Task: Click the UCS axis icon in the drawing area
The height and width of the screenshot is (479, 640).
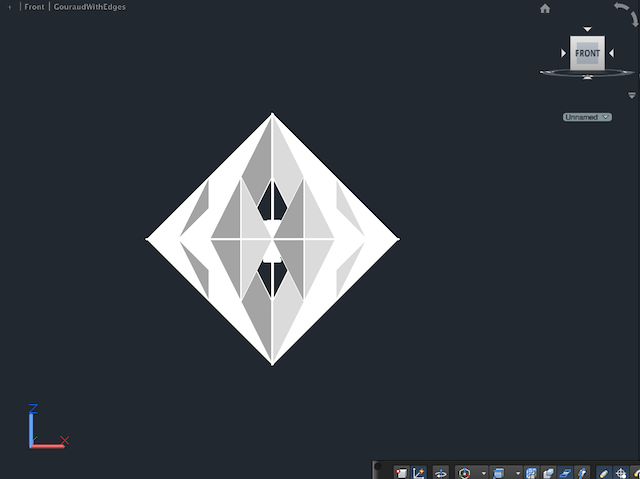Action: (x=48, y=426)
